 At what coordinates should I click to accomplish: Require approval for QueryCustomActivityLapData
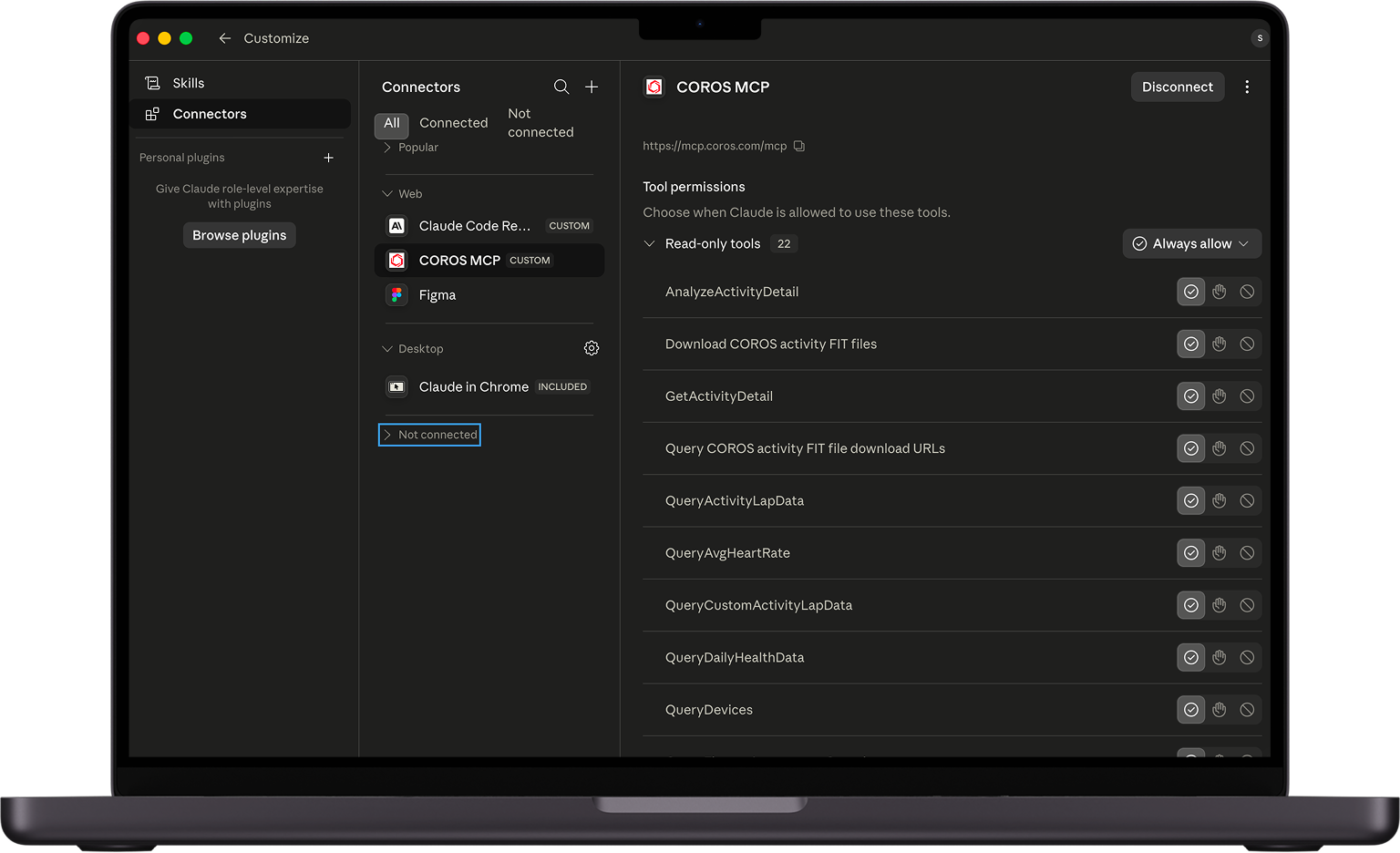(x=1220, y=605)
